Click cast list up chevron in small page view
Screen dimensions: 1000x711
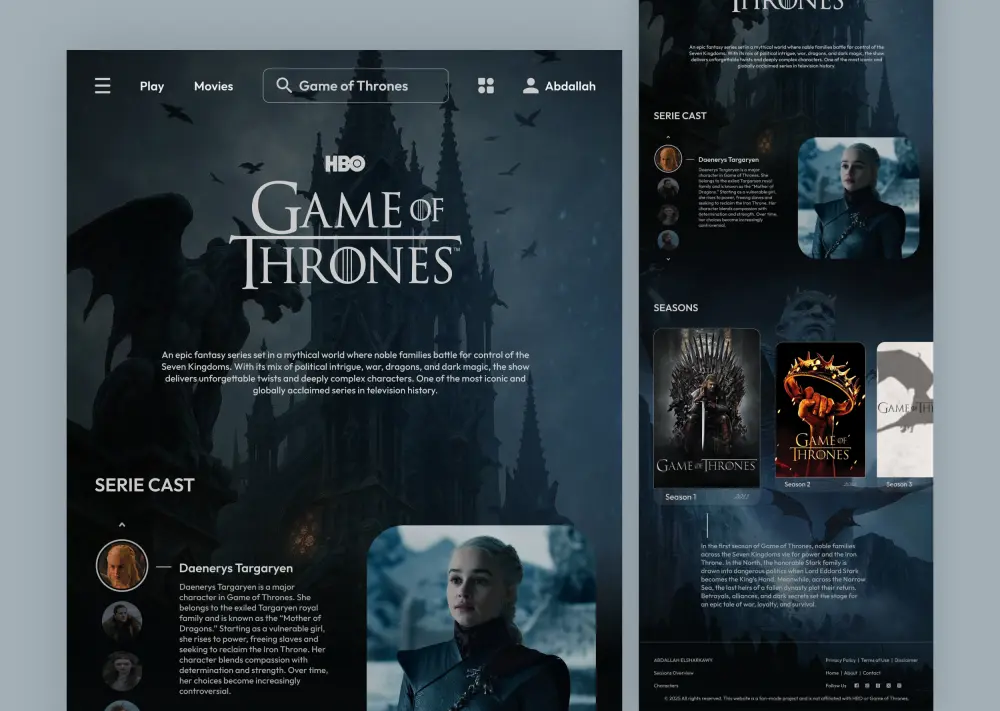click(x=668, y=137)
